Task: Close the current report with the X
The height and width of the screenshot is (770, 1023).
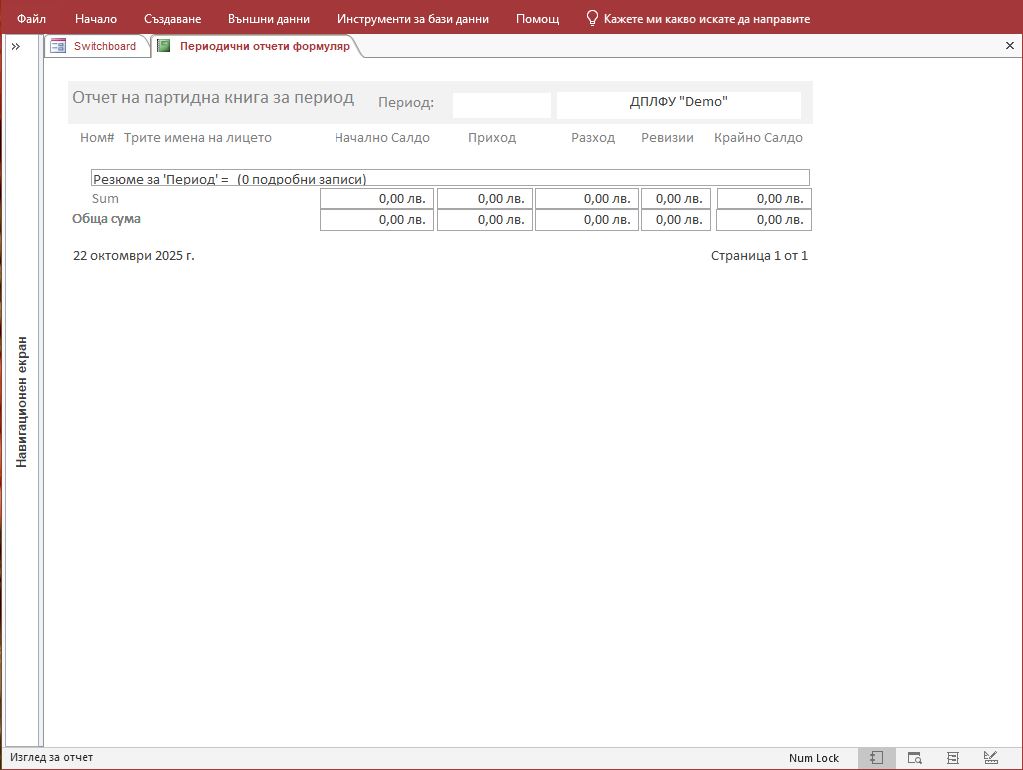Action: click(1009, 46)
